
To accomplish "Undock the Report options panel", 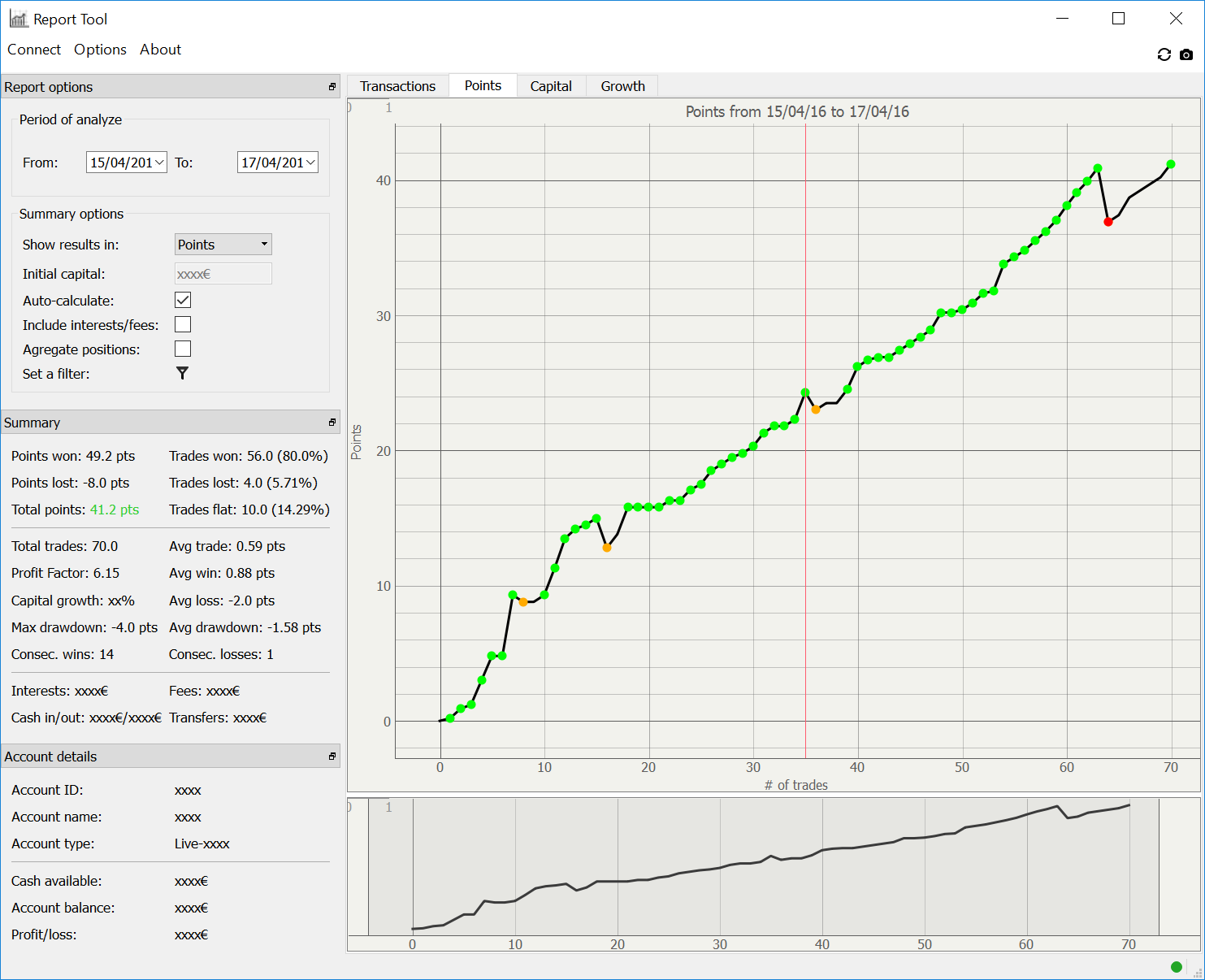I will tap(332, 87).
